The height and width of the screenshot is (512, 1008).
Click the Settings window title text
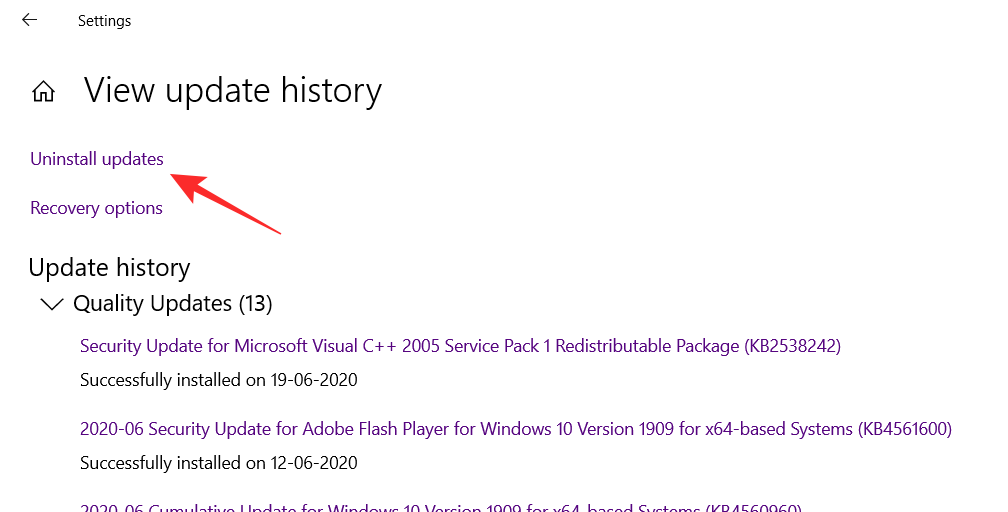point(104,20)
